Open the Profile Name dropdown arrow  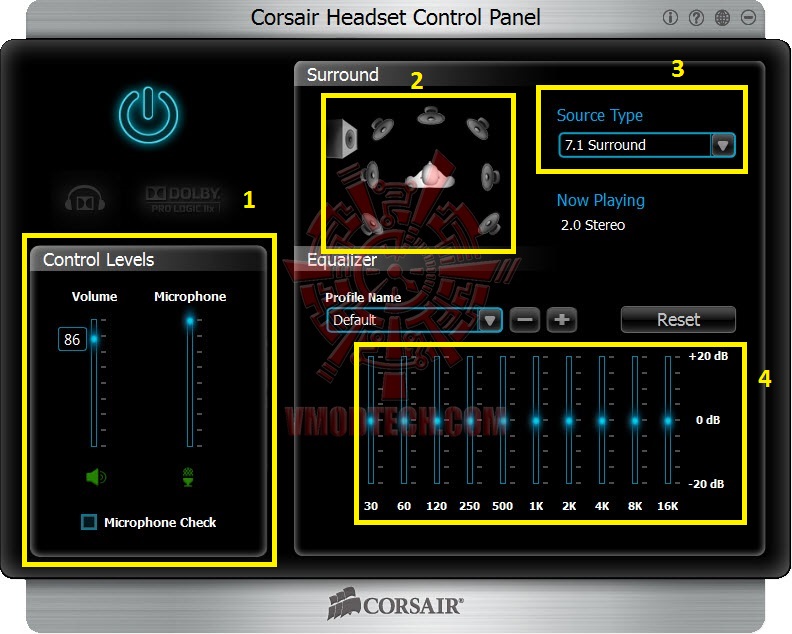(x=489, y=320)
